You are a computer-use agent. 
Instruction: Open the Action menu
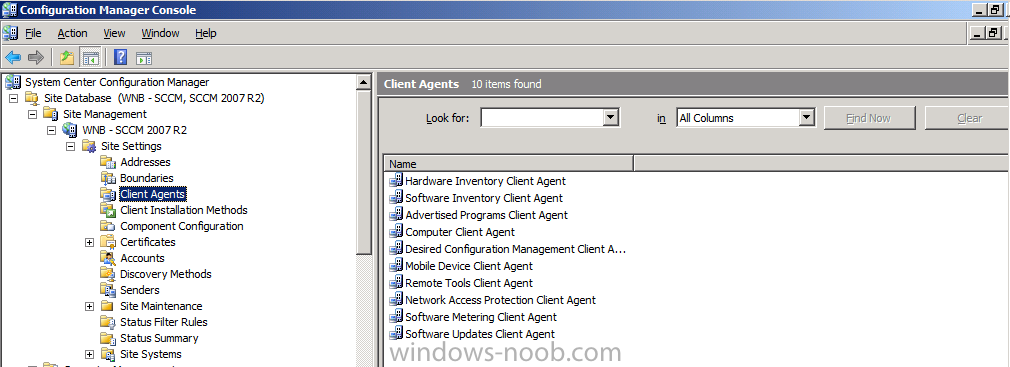[x=72, y=33]
